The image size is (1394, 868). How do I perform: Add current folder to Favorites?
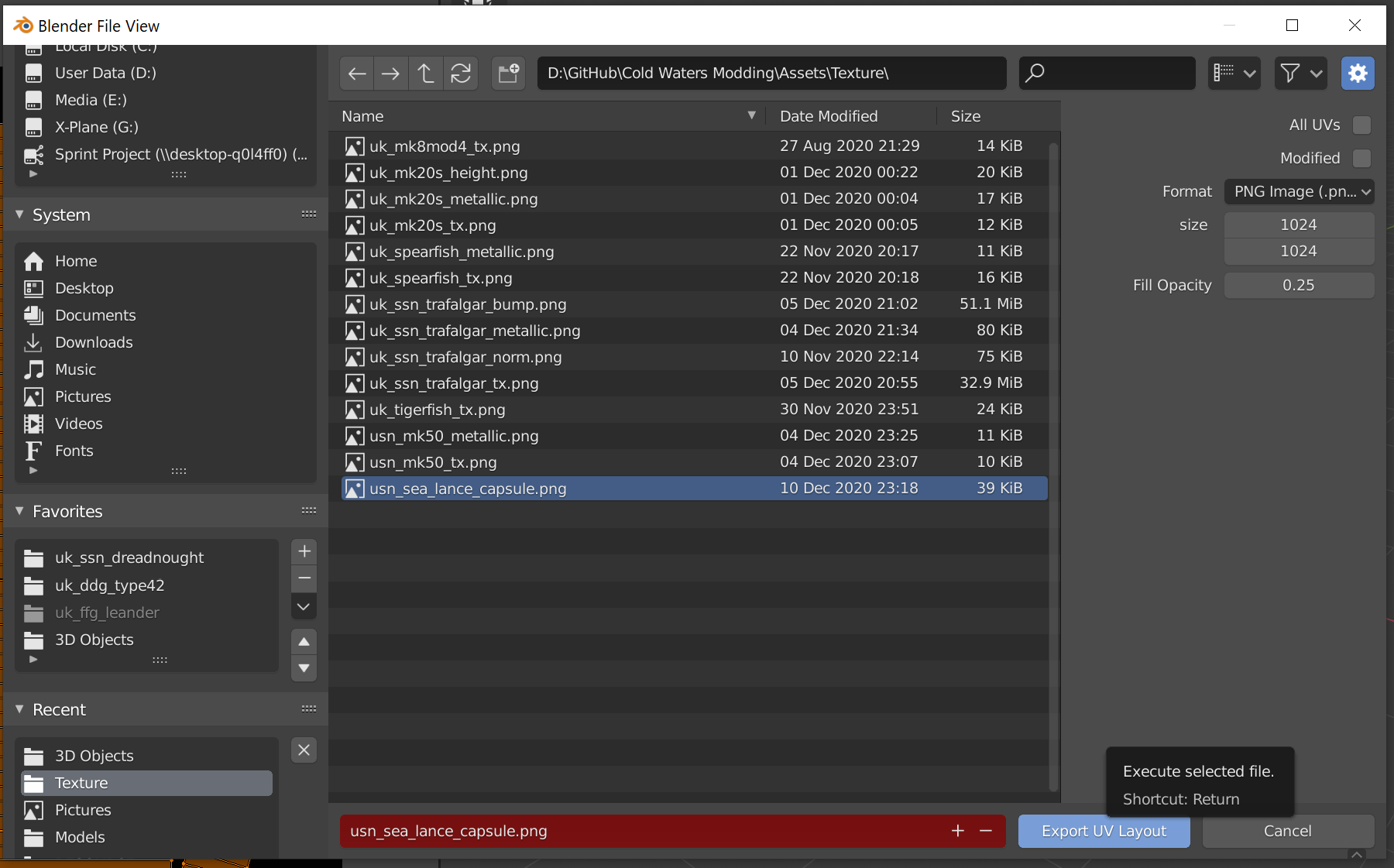tap(304, 551)
